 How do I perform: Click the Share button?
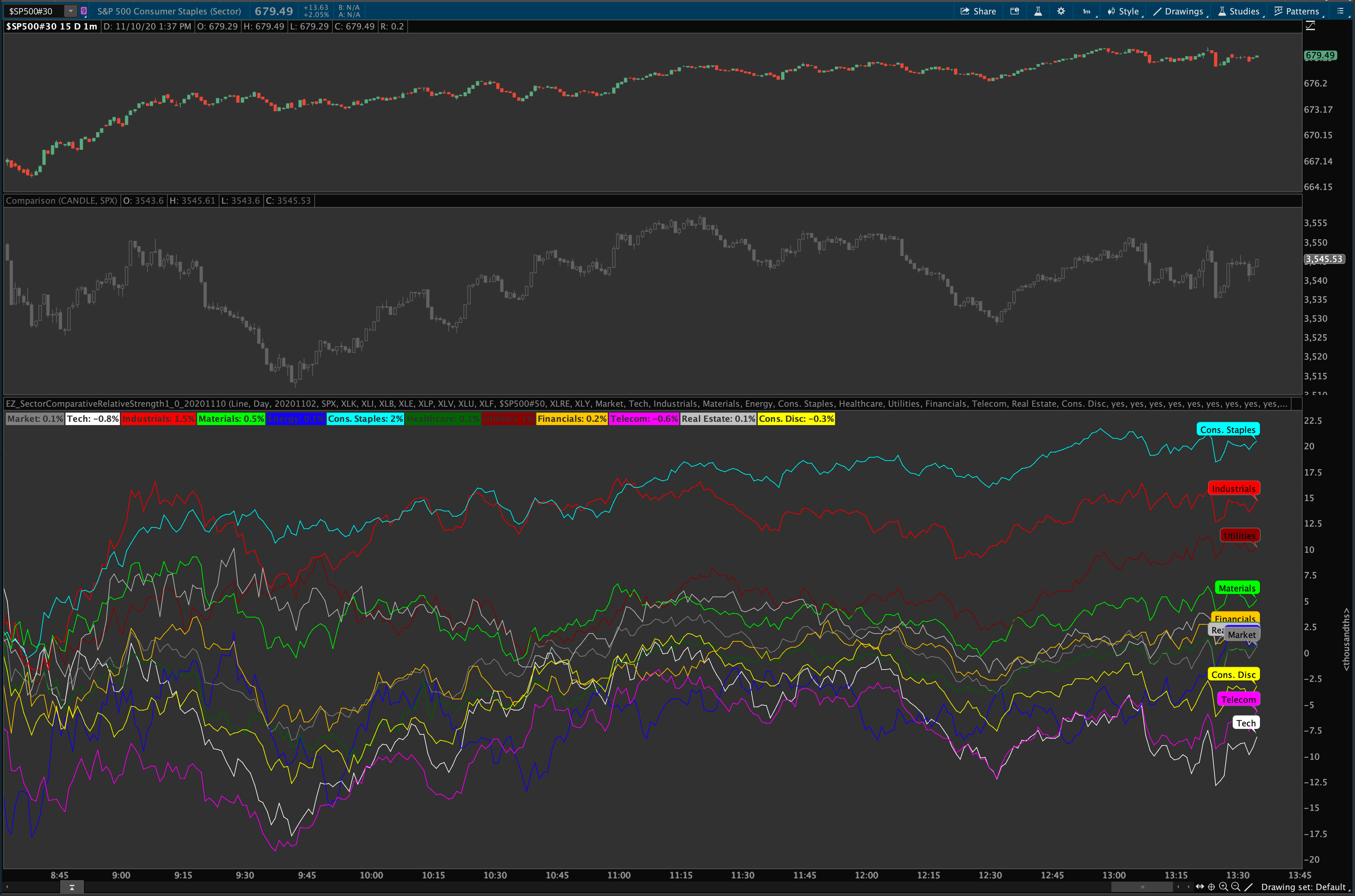click(978, 11)
